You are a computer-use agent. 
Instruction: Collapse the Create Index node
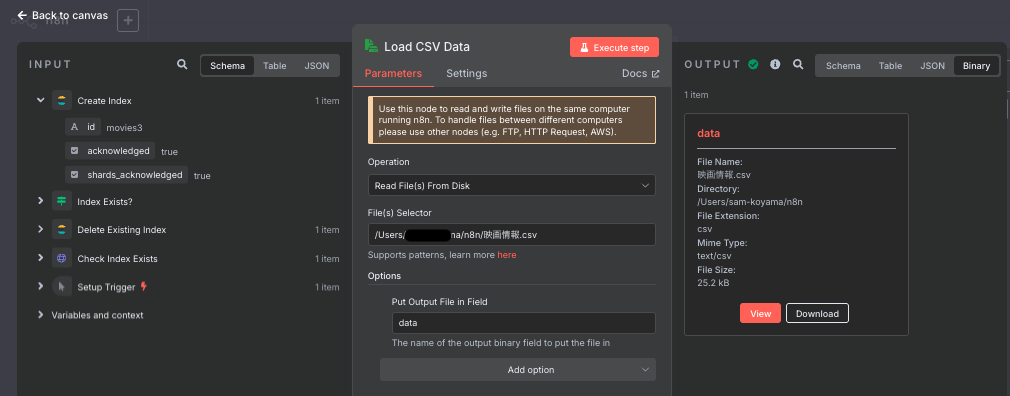(x=41, y=100)
